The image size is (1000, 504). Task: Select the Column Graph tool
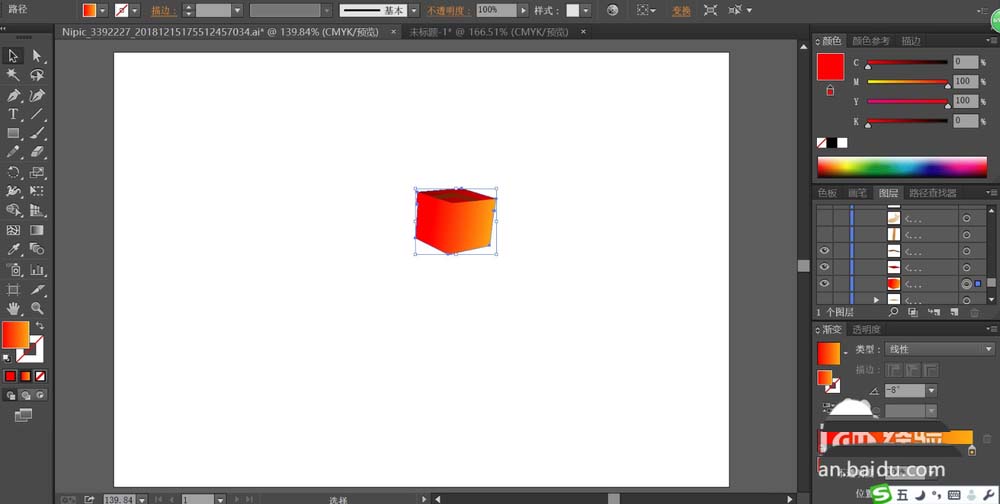point(36,270)
